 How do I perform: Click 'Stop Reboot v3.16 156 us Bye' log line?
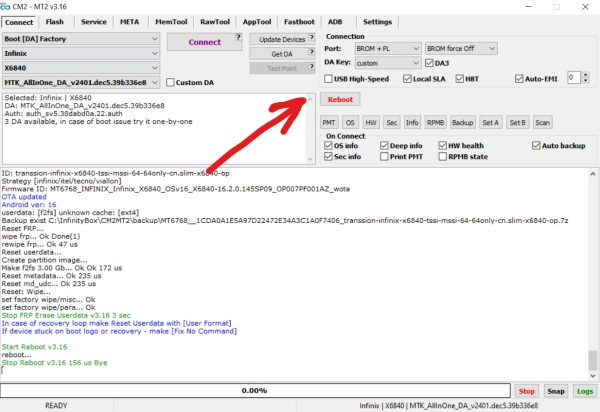[x=54, y=363]
